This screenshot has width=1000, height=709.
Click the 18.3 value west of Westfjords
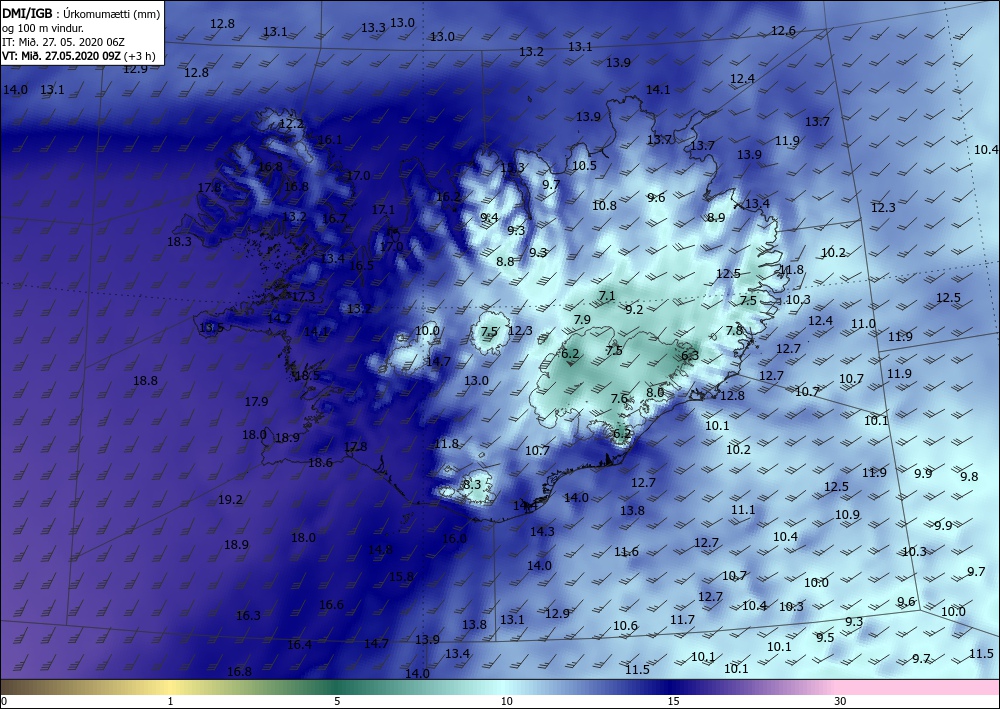(x=179, y=242)
